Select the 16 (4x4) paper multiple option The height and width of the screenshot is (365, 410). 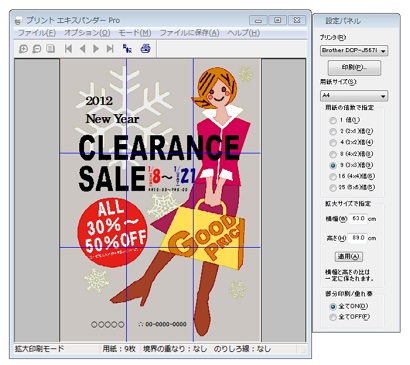(352, 176)
